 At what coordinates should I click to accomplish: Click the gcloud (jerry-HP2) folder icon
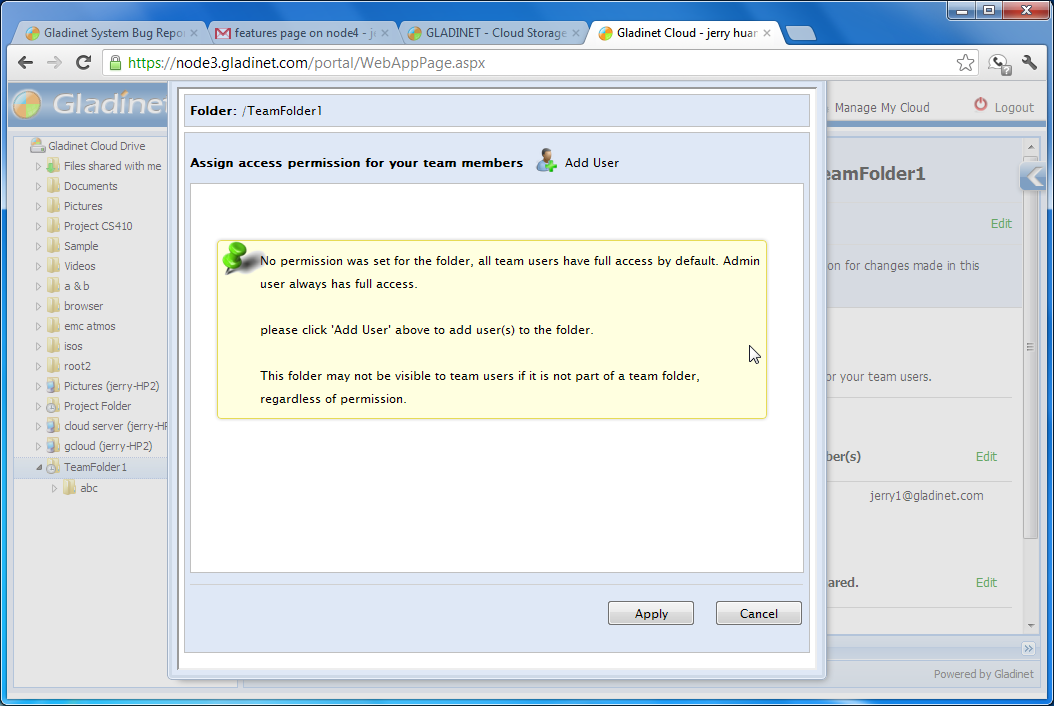click(x=53, y=446)
